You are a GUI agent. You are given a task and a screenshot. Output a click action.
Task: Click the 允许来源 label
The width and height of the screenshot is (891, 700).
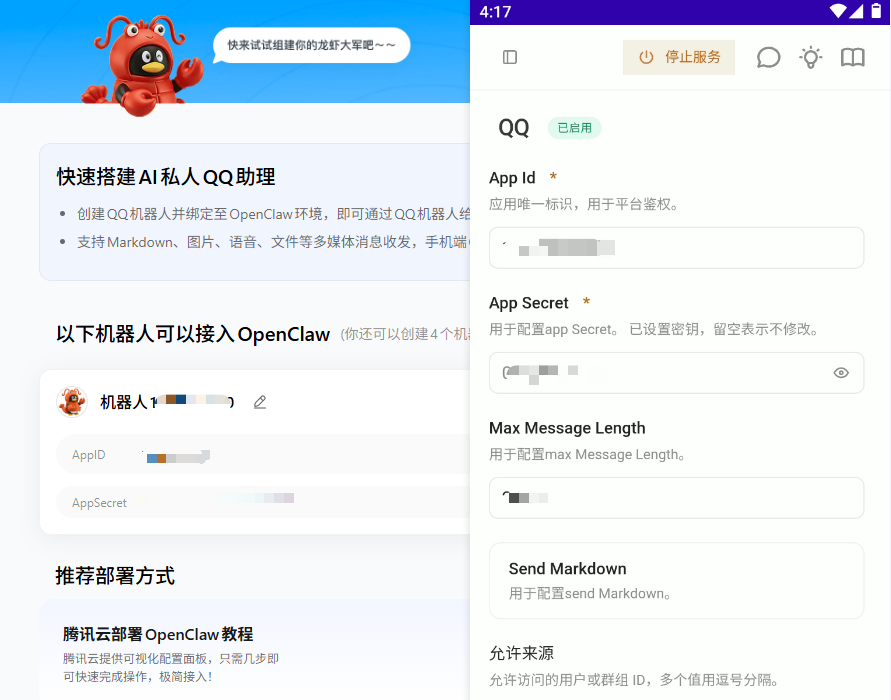tap(521, 653)
